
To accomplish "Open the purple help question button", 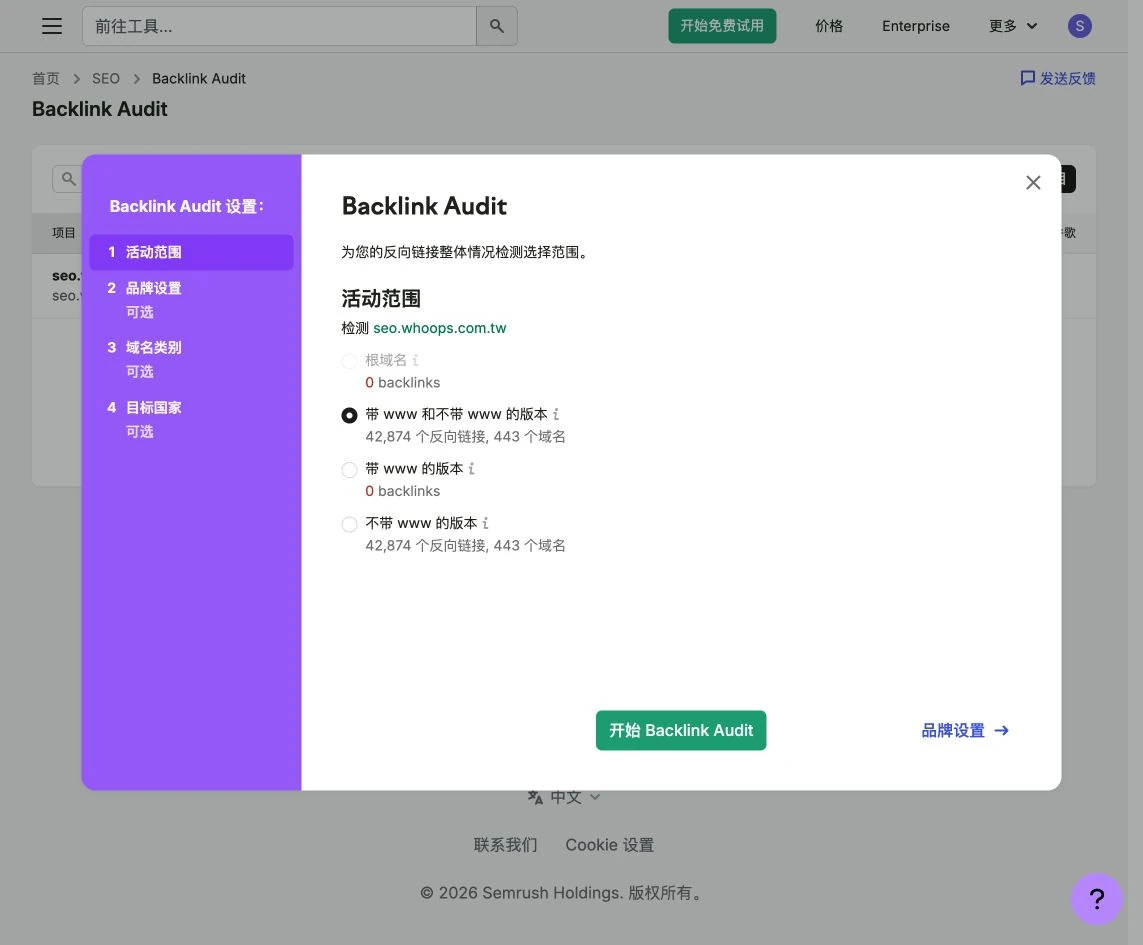I will (x=1096, y=899).
